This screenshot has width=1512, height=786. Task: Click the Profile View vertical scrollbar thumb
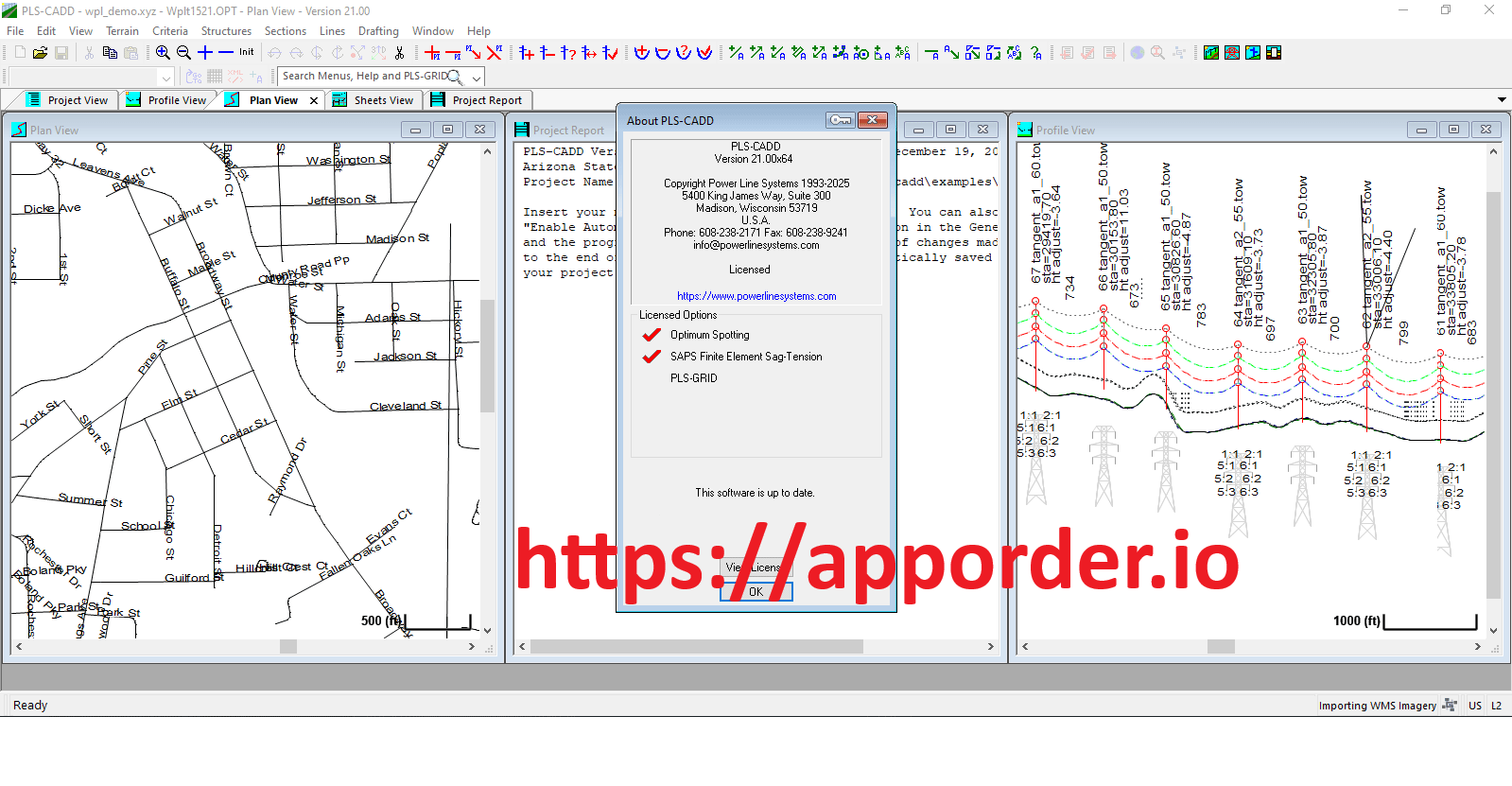pyautogui.click(x=1494, y=395)
